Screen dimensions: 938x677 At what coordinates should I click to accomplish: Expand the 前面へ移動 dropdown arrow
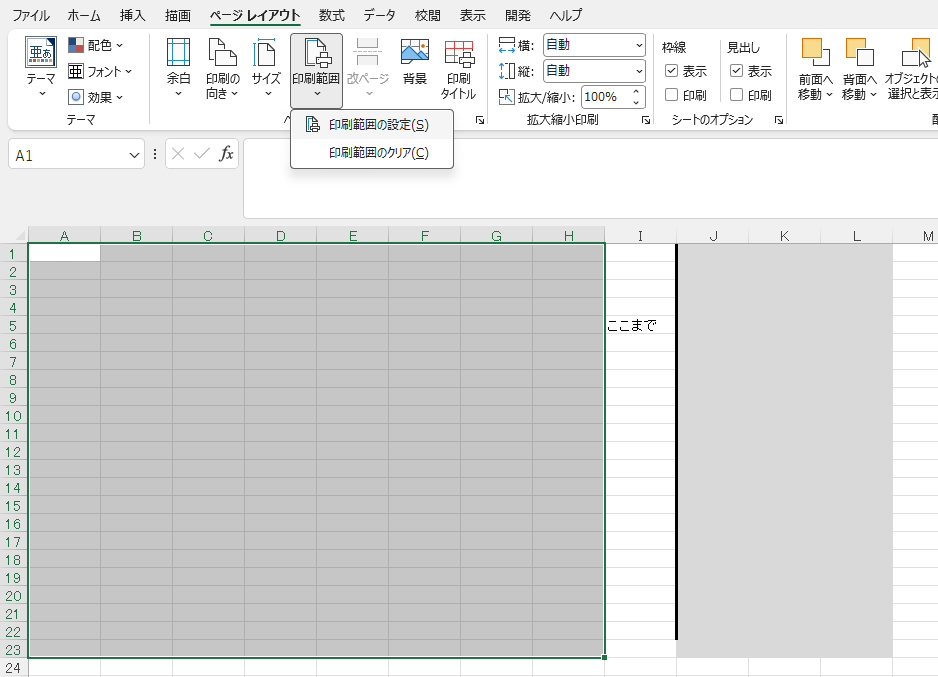coord(829,94)
